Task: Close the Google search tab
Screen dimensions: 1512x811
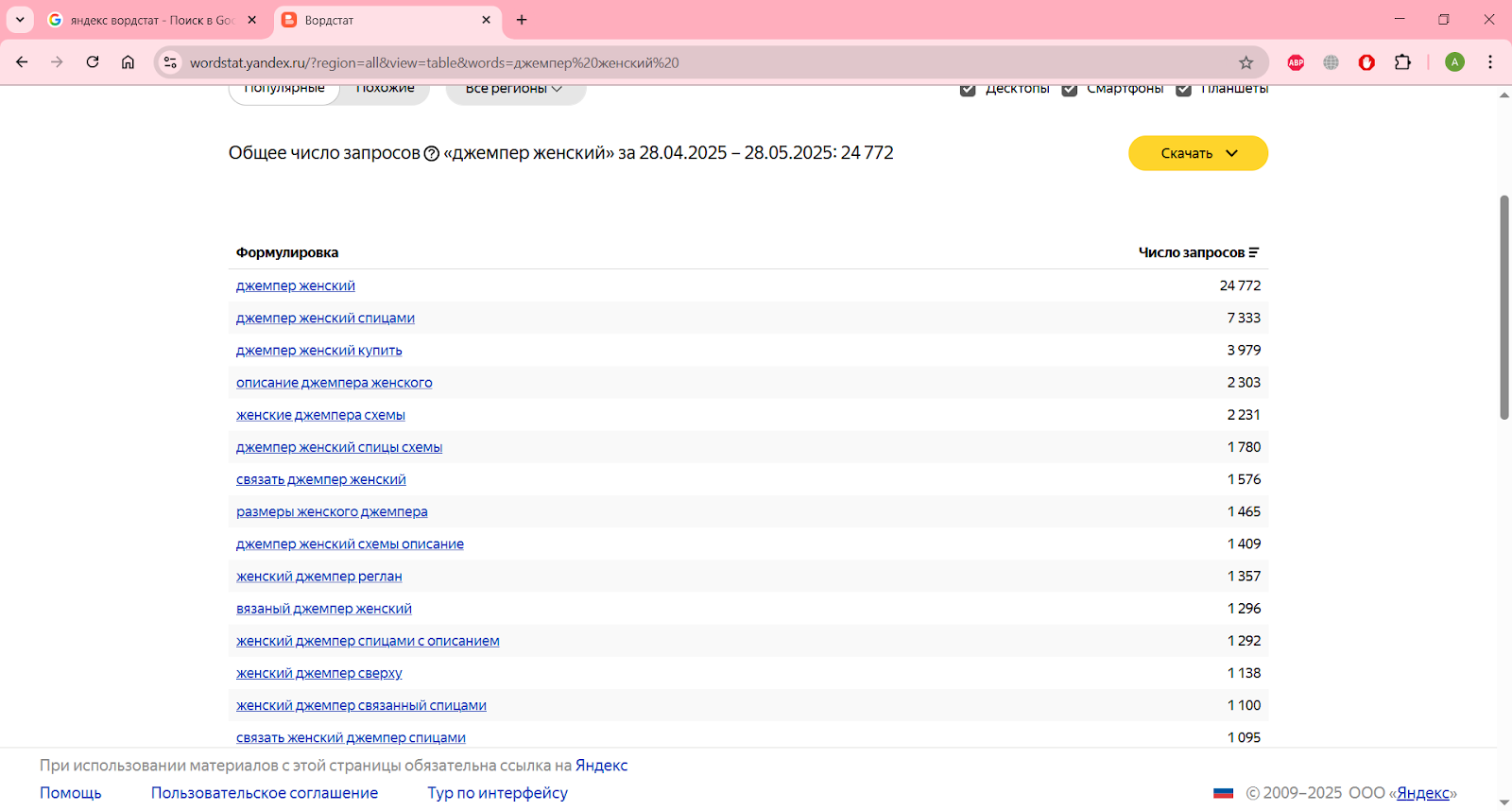Action: (x=252, y=20)
